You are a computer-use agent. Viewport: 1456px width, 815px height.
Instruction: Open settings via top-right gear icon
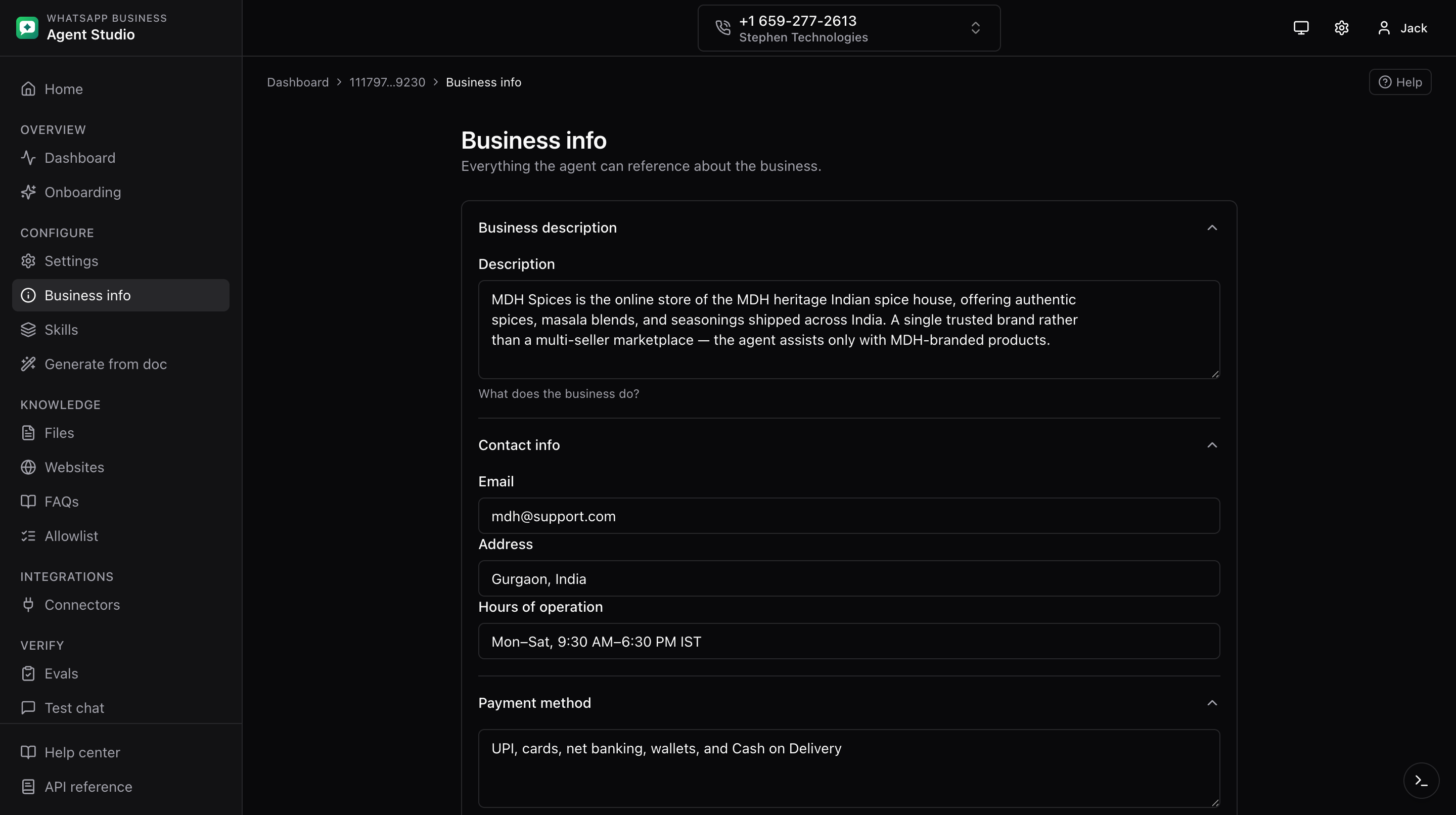tap(1342, 28)
